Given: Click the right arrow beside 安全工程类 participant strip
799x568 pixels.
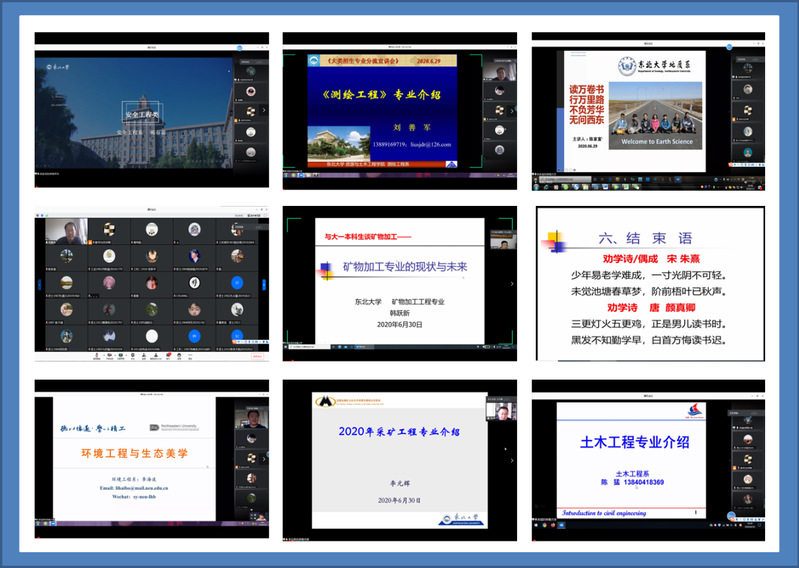Looking at the screenshot, I should [x=264, y=110].
